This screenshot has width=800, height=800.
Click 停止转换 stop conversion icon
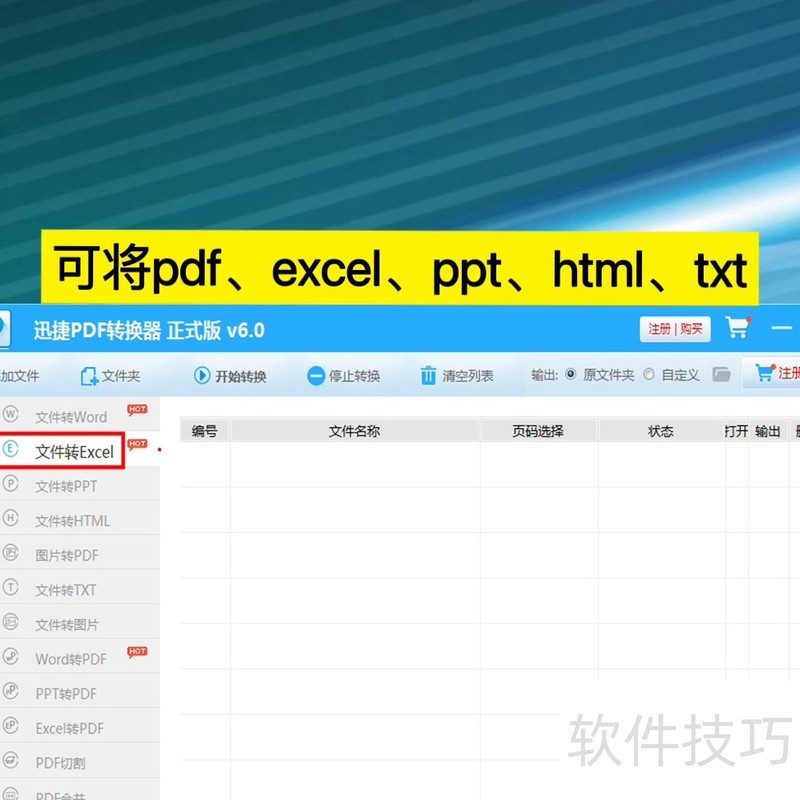[316, 376]
